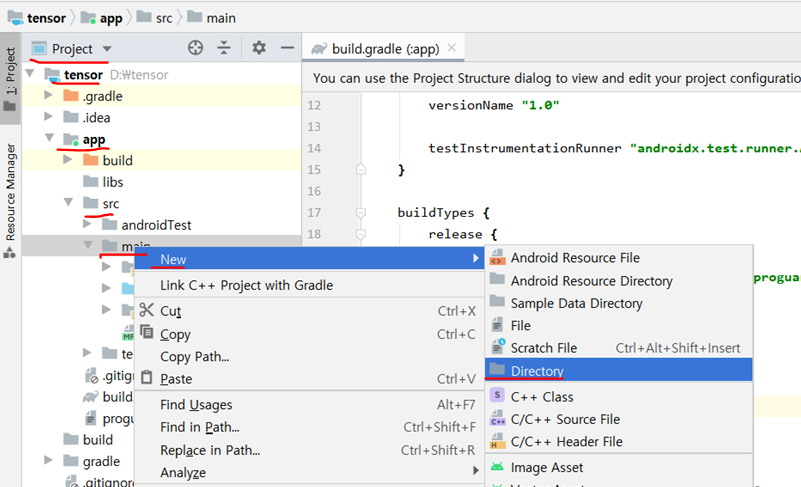
Task: Collapse the main folder node
Action: click(x=88, y=246)
